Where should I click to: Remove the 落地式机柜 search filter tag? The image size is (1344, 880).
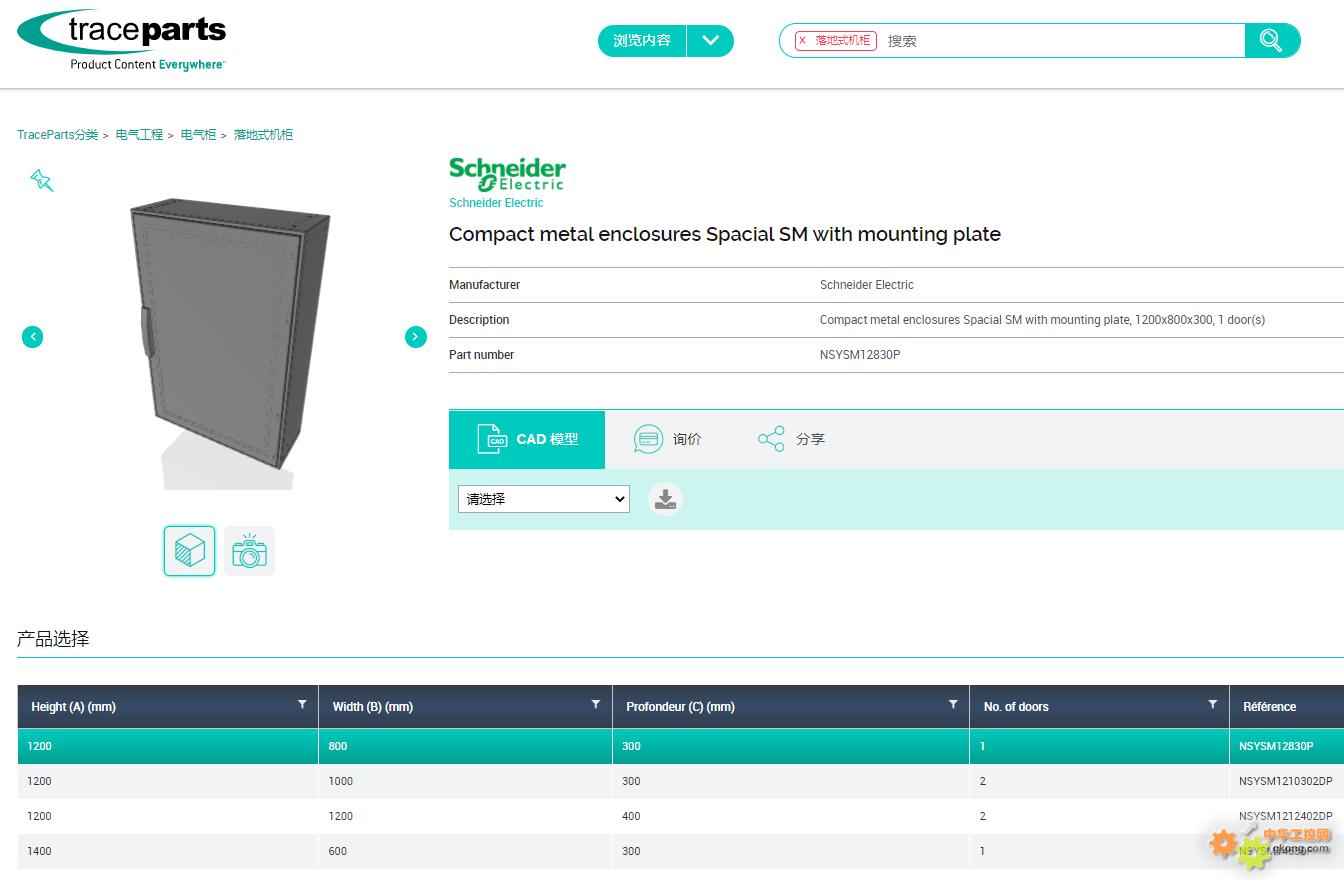point(803,41)
